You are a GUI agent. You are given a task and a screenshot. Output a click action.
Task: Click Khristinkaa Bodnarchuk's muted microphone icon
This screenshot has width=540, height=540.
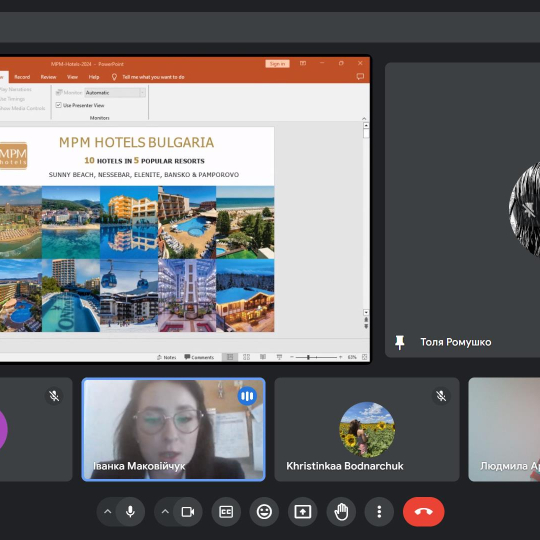click(x=441, y=396)
